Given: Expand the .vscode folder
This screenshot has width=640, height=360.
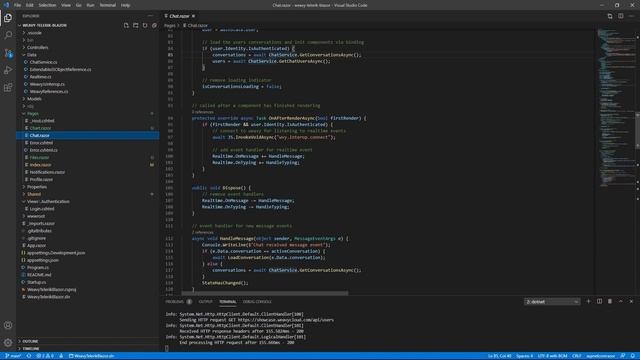Looking at the screenshot, I should pyautogui.click(x=35, y=33).
